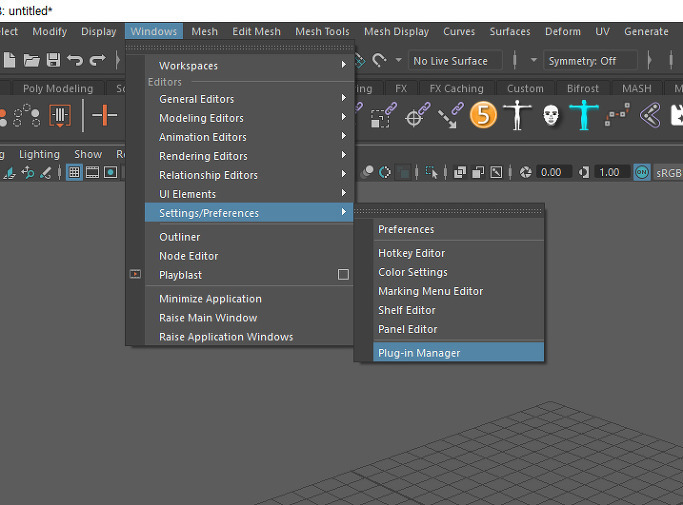Choose Minimize Application
The height and width of the screenshot is (505, 683).
coord(249,299)
